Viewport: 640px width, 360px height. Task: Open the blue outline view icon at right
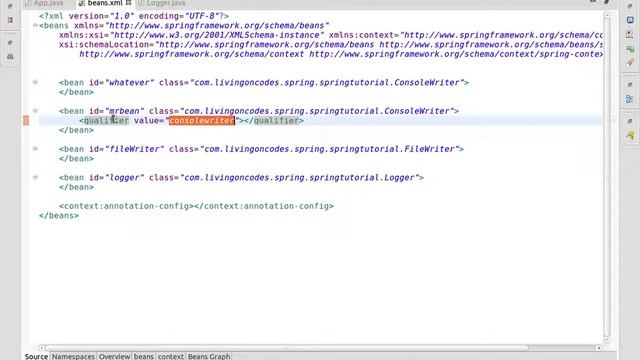(630, 99)
